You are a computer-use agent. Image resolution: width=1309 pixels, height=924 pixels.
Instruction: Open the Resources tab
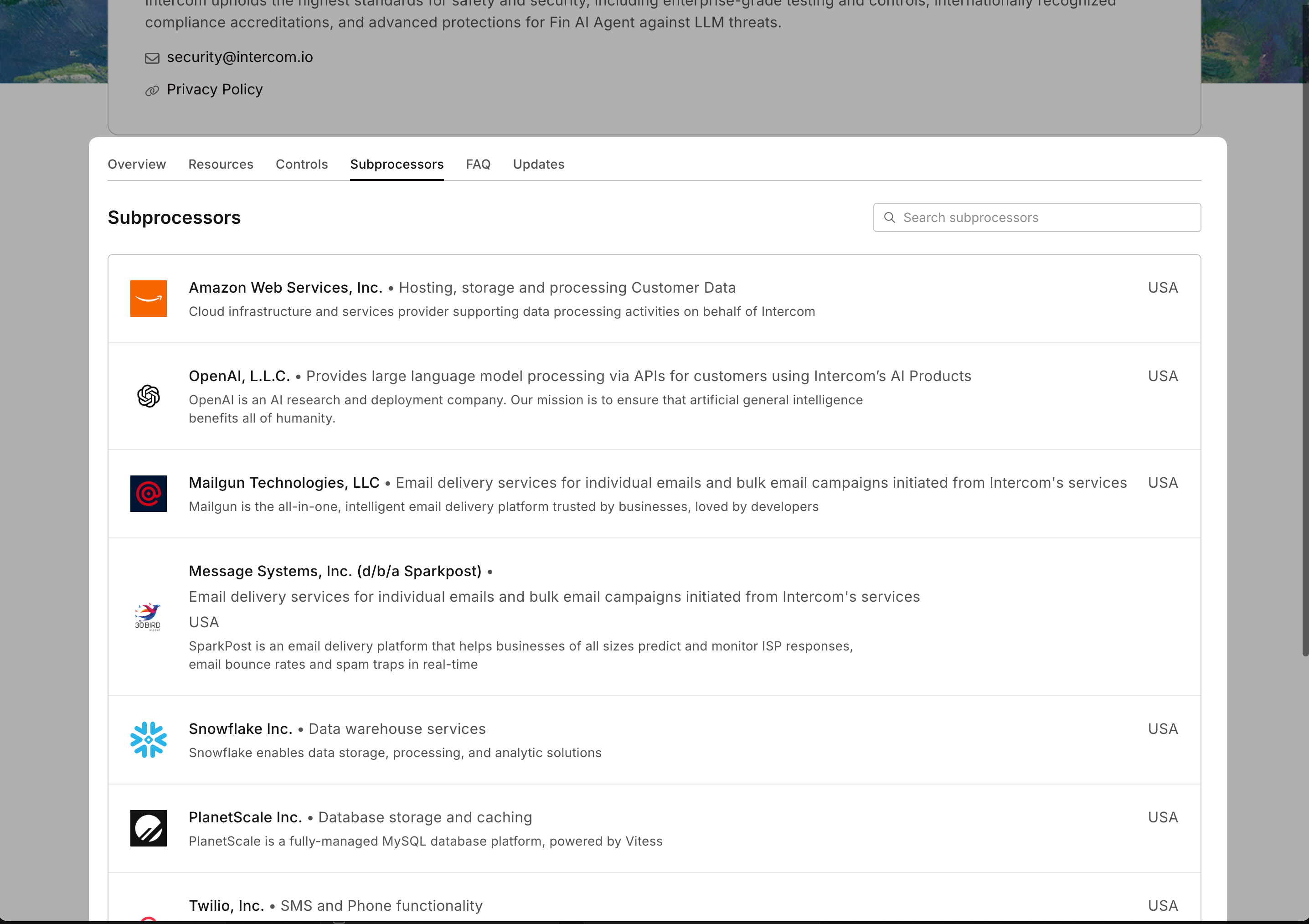221,164
